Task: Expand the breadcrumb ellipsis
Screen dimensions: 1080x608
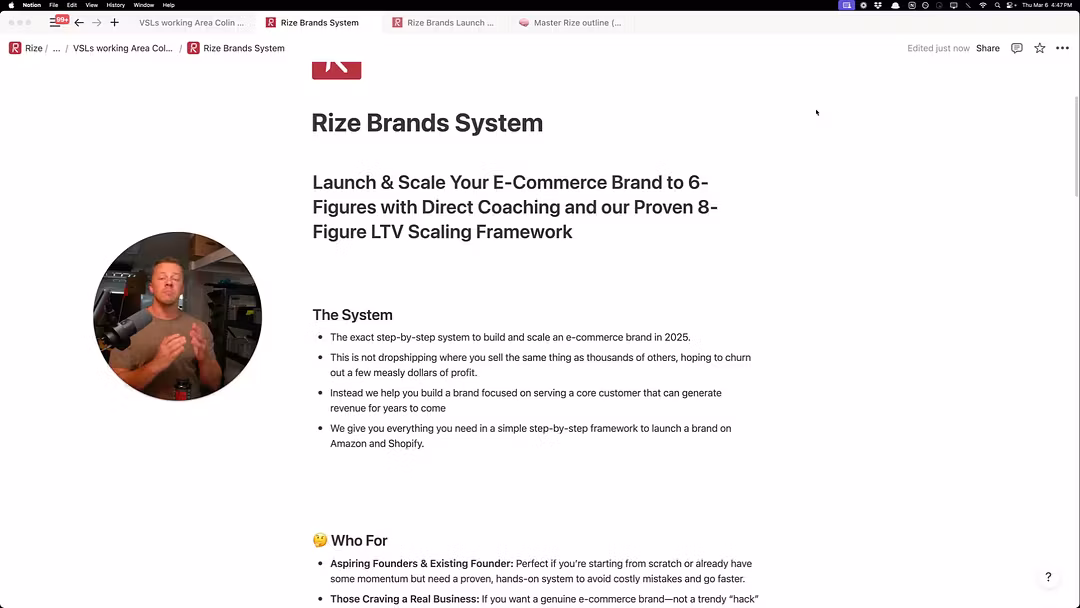Action: coord(56,48)
